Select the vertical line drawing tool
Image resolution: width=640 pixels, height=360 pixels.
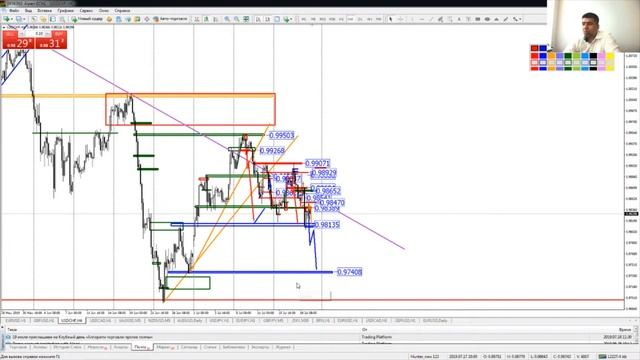(412, 19)
